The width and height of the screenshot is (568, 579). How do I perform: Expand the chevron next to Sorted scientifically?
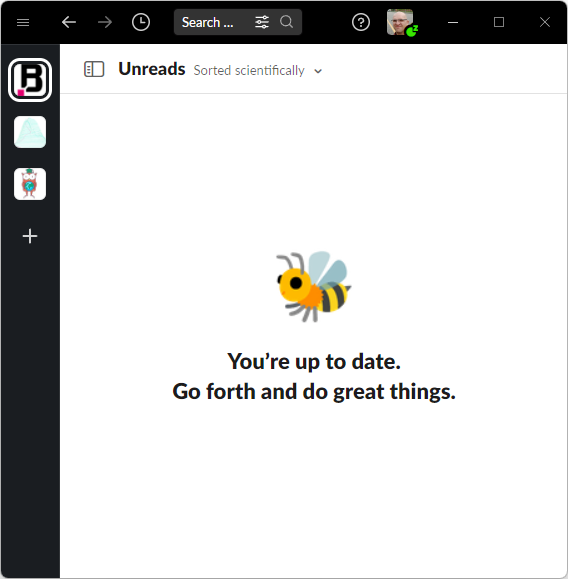(318, 71)
